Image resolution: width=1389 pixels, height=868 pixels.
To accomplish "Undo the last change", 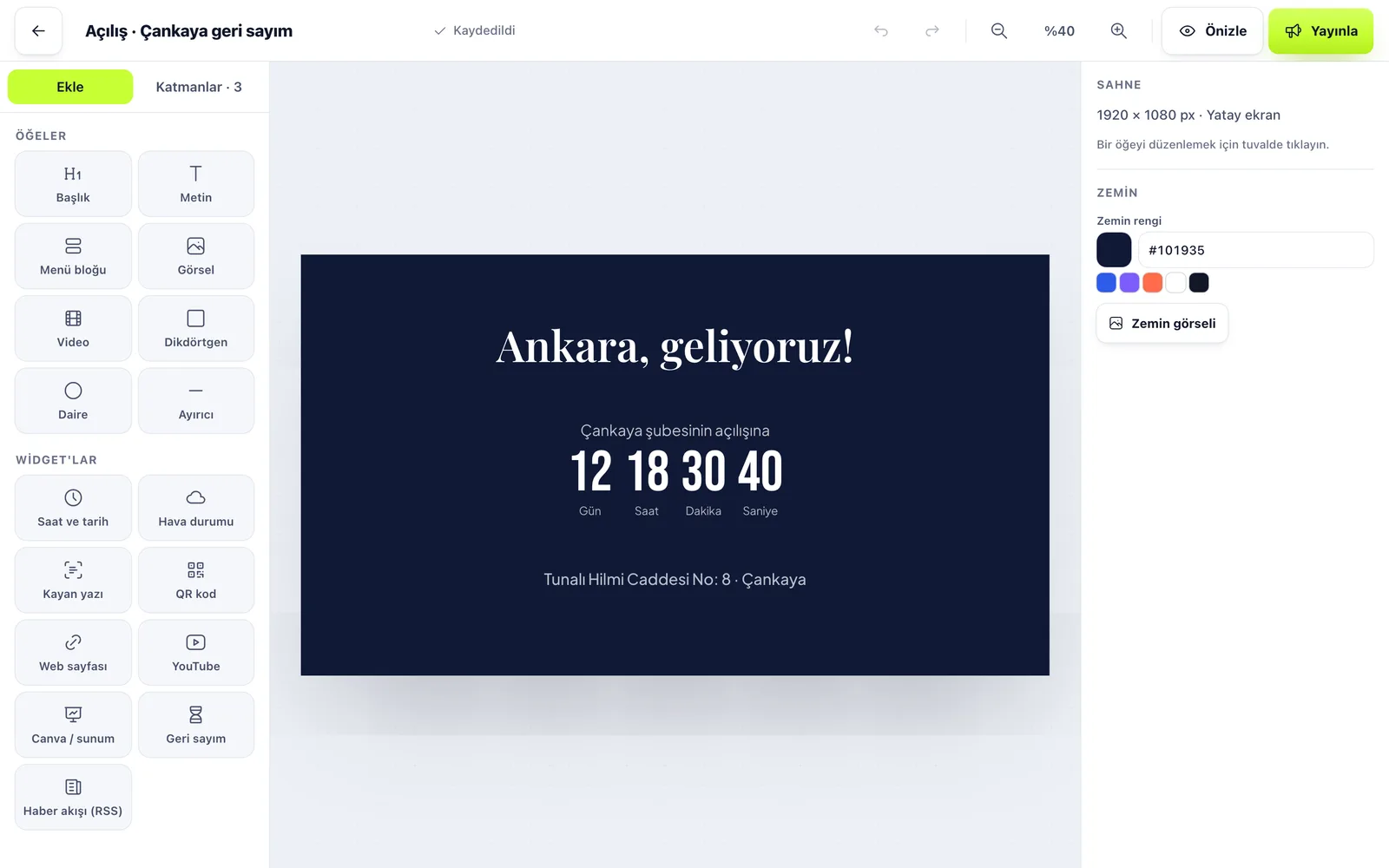I will [x=881, y=31].
